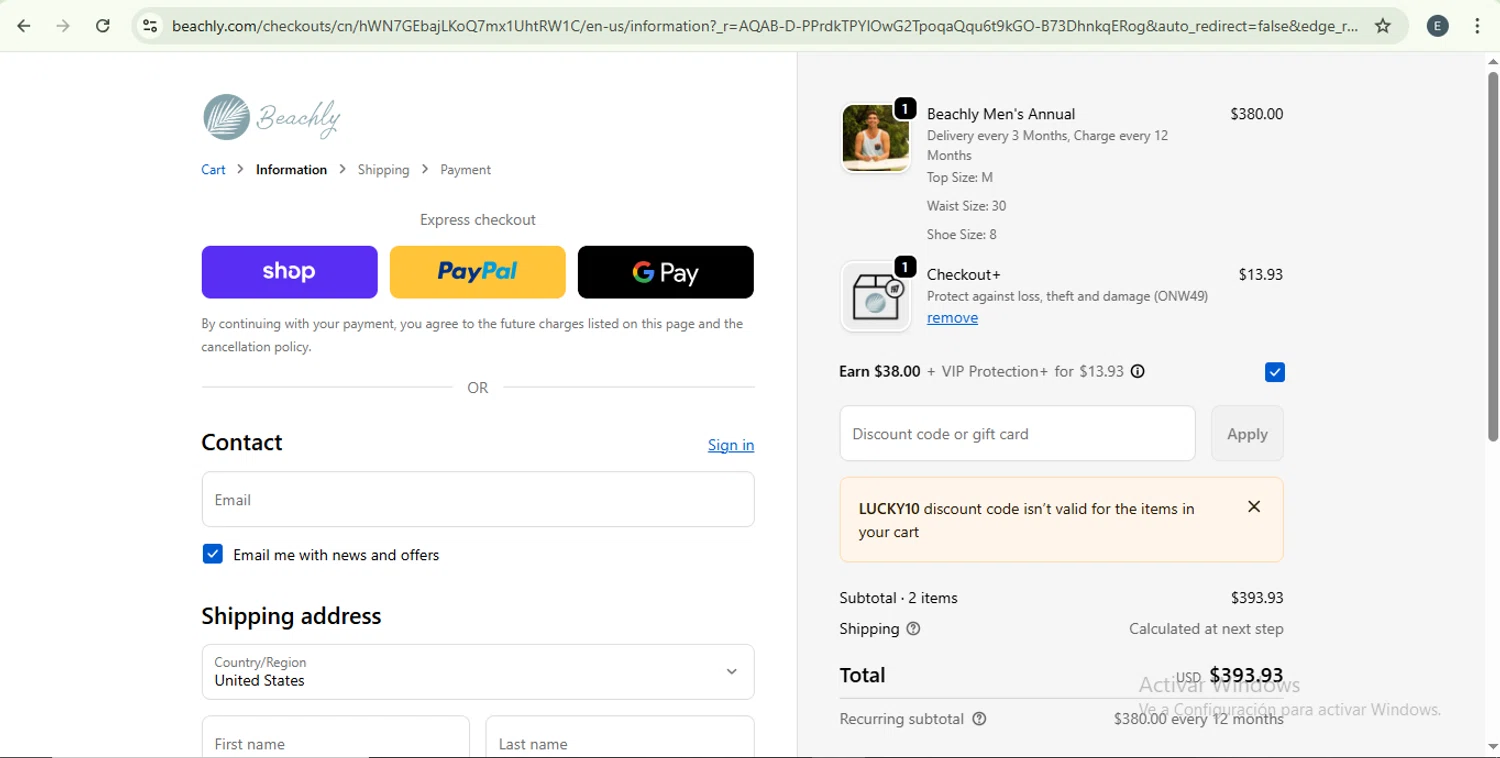Click the browser forward arrow
The image size is (1500, 758).
(63, 26)
